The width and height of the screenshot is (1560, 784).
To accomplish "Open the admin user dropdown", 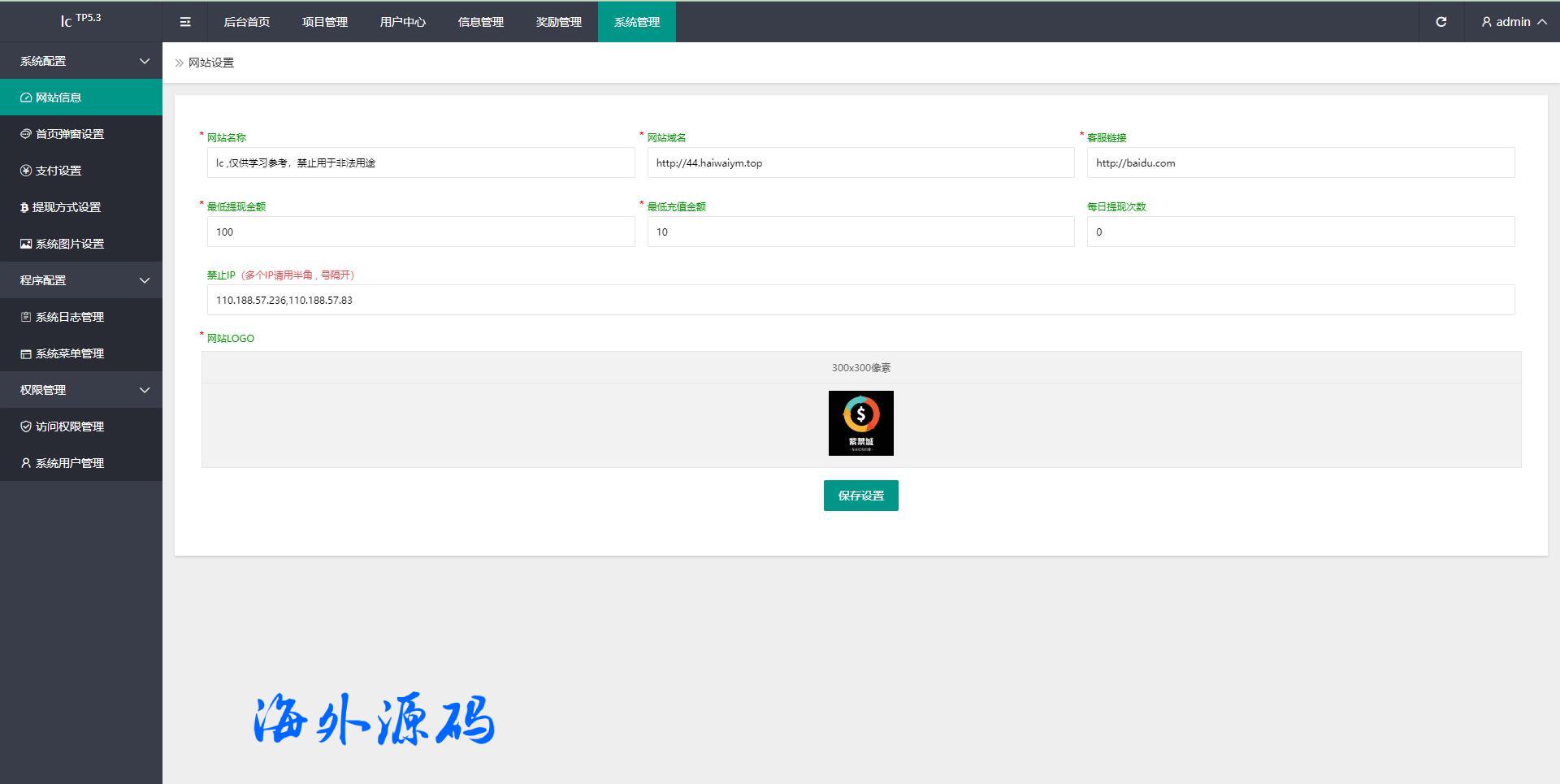I will coord(1513,22).
